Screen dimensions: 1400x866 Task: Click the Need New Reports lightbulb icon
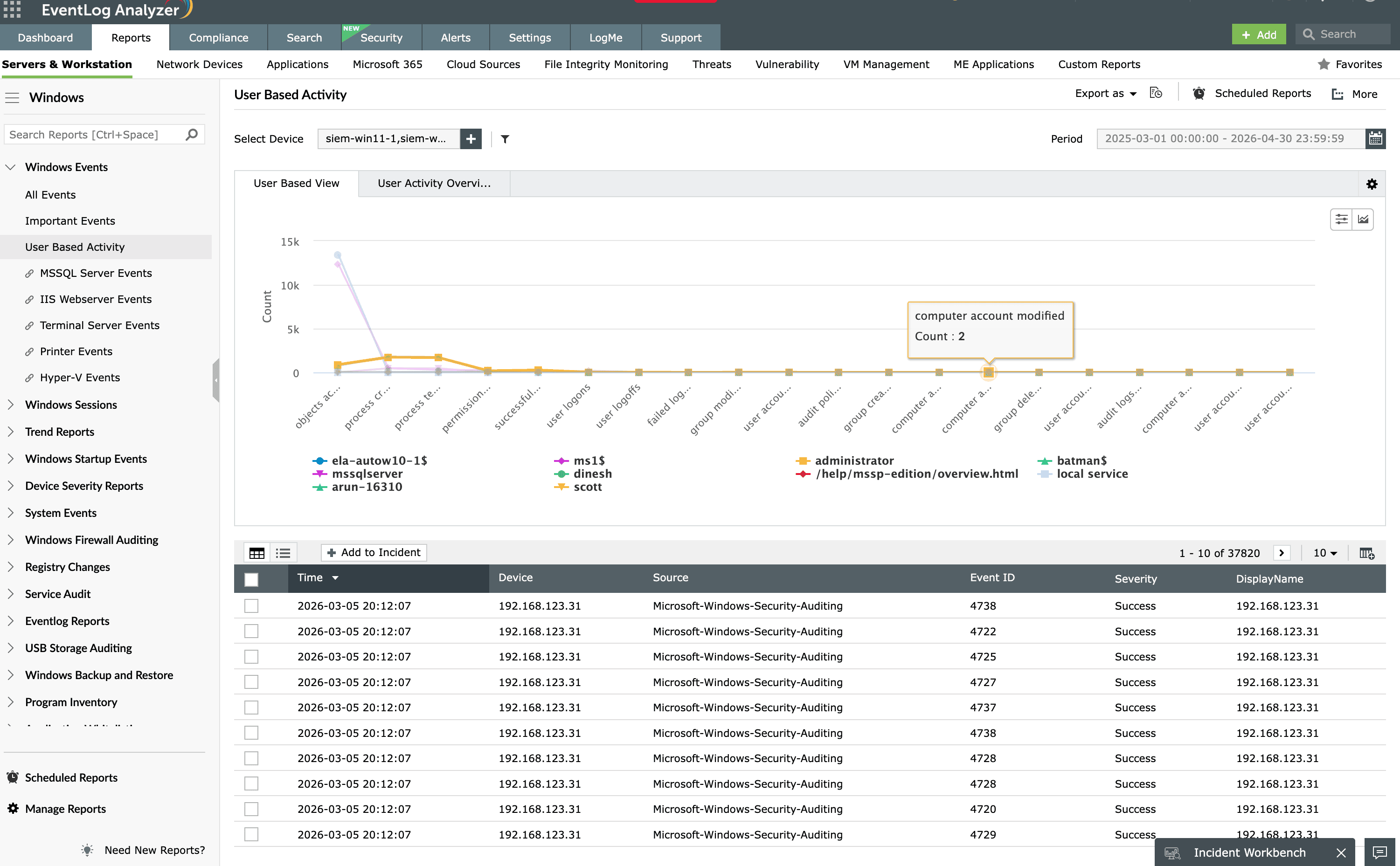(x=87, y=850)
